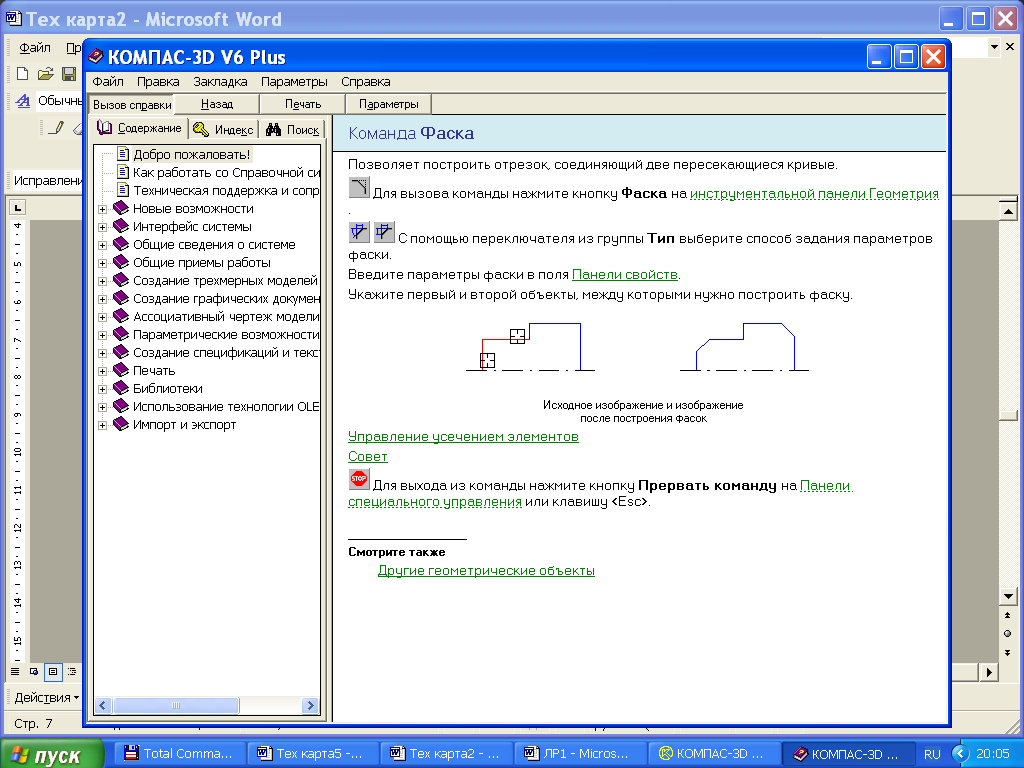Click the book icon beside Новые возможности
This screenshot has width=1024, height=768.
(x=121, y=208)
